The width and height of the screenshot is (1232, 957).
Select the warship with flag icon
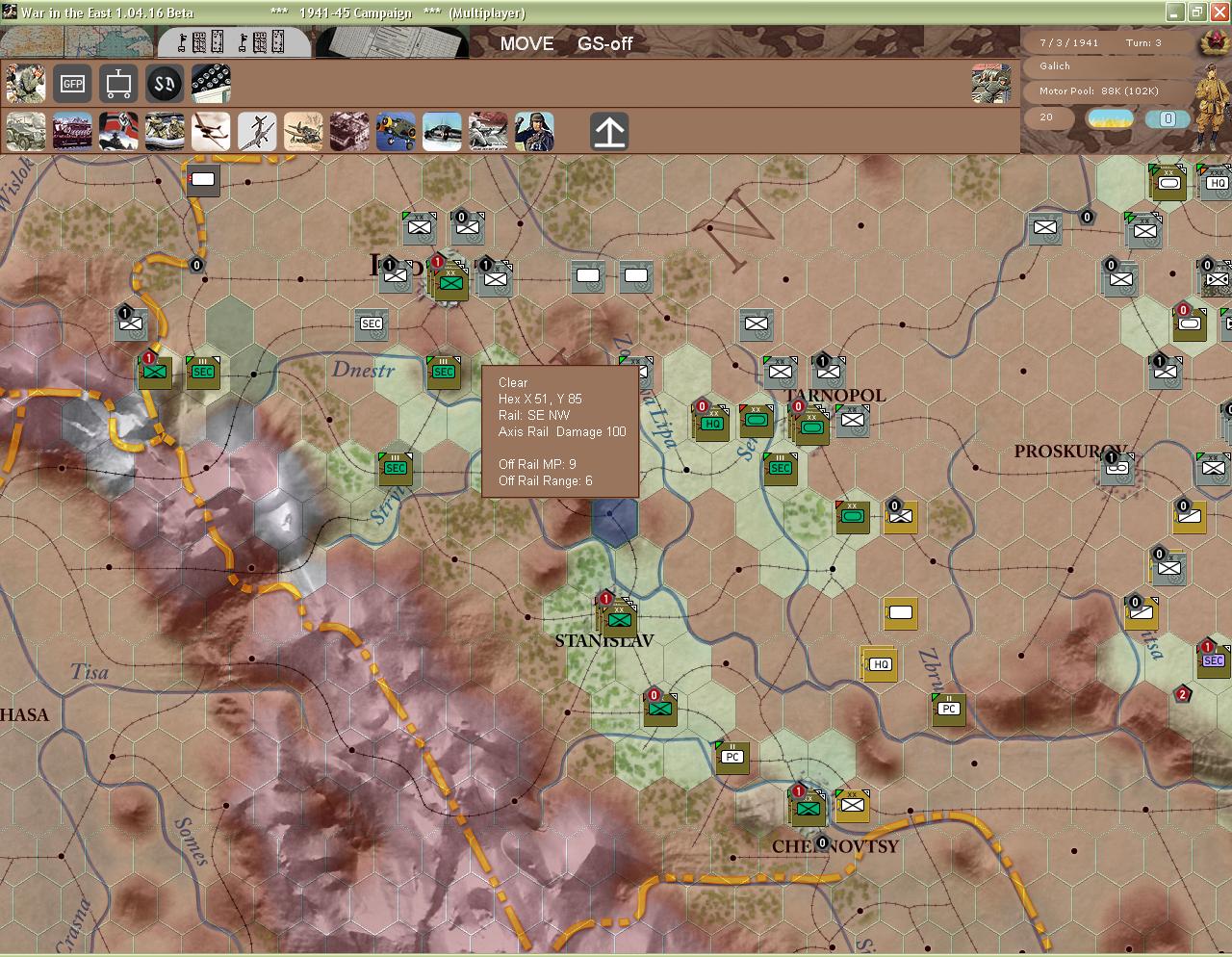118,131
